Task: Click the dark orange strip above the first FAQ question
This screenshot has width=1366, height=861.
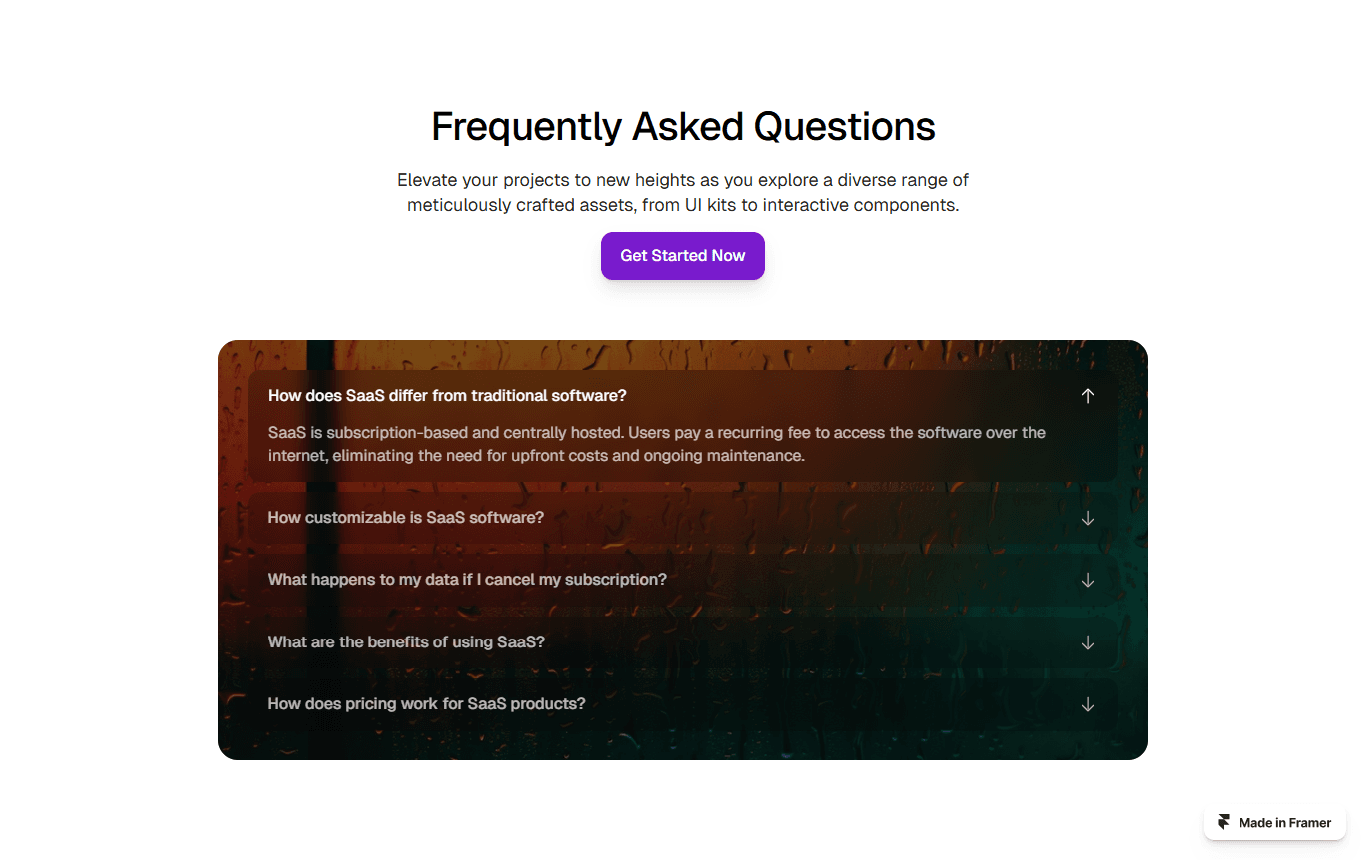Action: pos(682,355)
